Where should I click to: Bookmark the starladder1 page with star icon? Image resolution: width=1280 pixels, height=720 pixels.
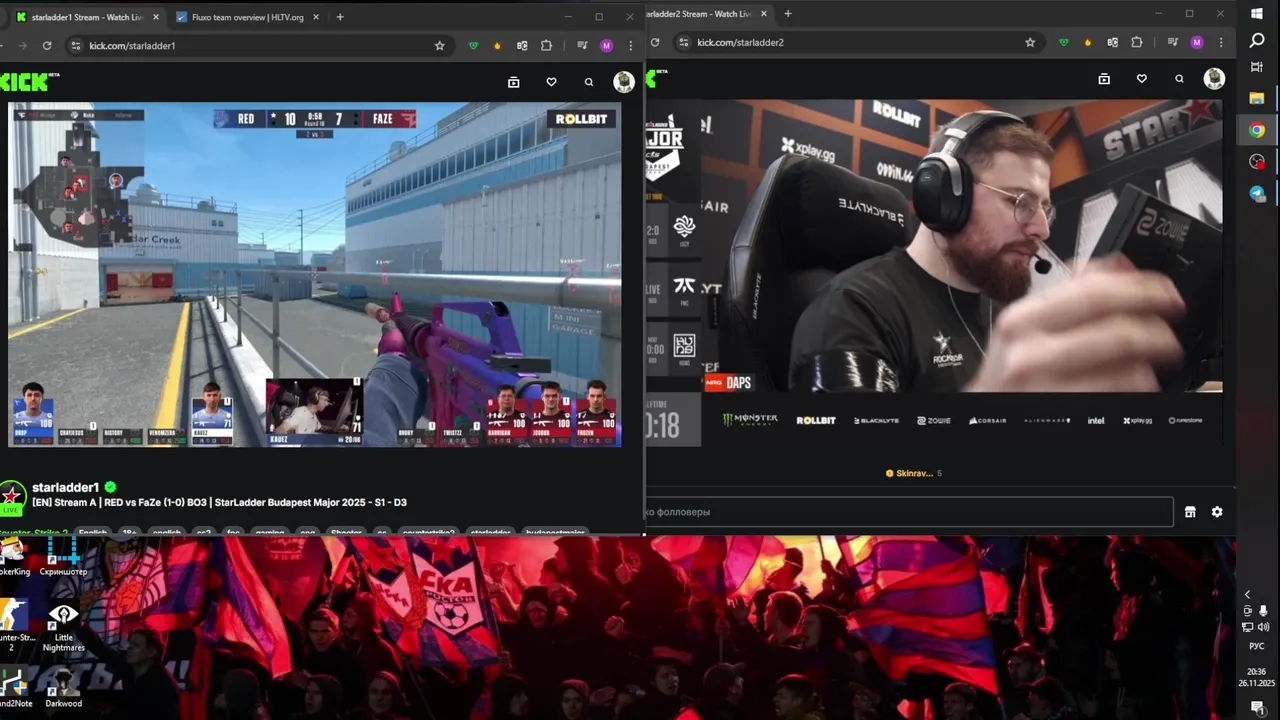pos(439,45)
